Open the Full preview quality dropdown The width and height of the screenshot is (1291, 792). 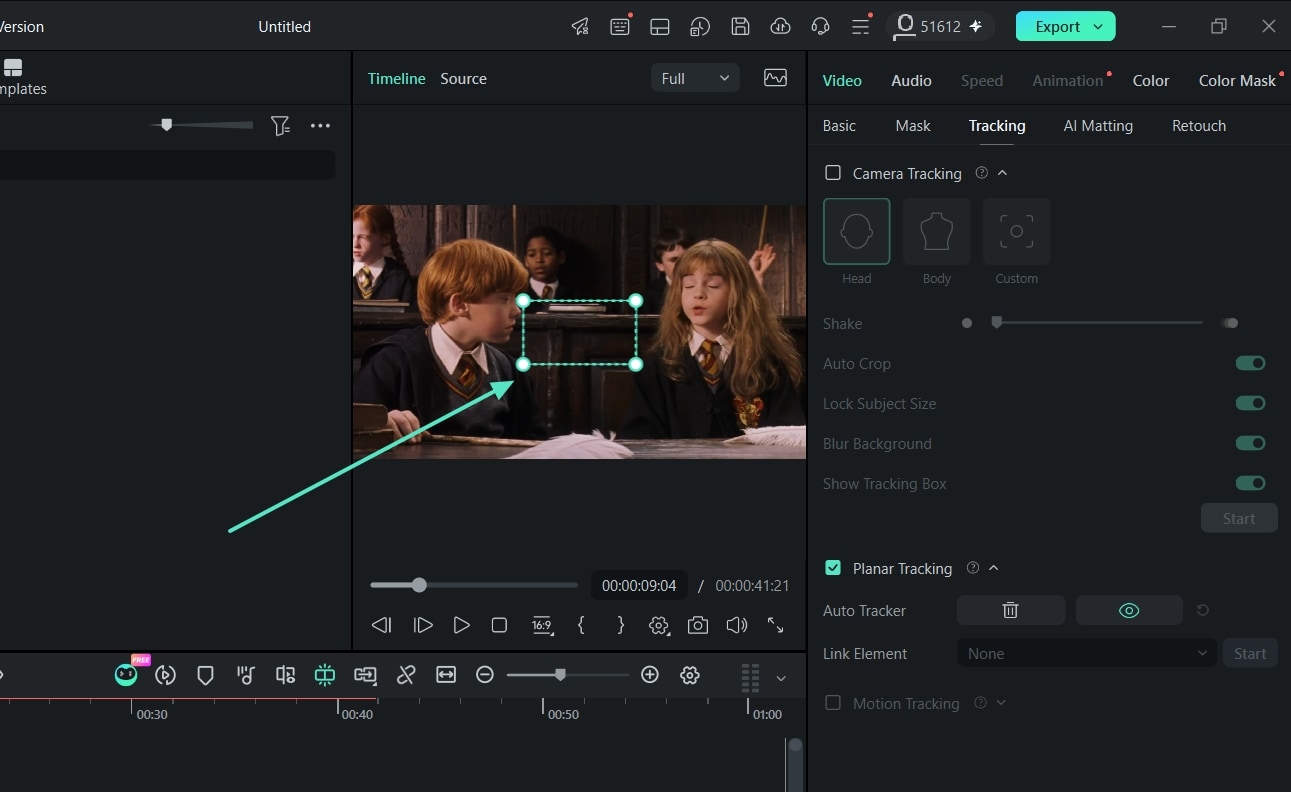click(695, 78)
